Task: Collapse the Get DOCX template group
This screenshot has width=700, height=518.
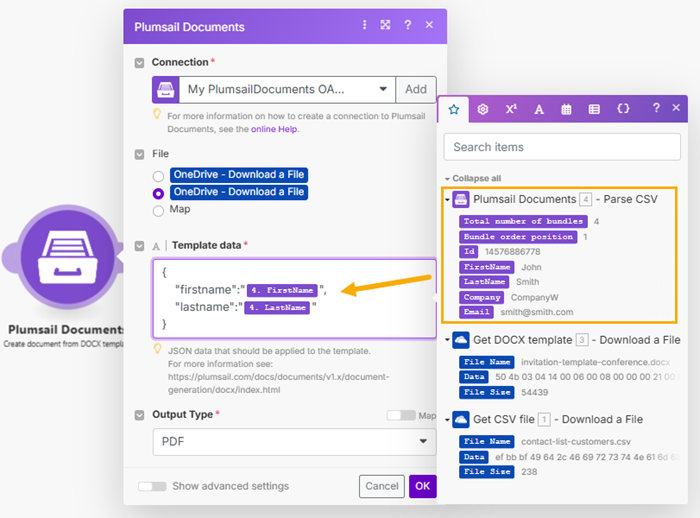Action: 447,340
